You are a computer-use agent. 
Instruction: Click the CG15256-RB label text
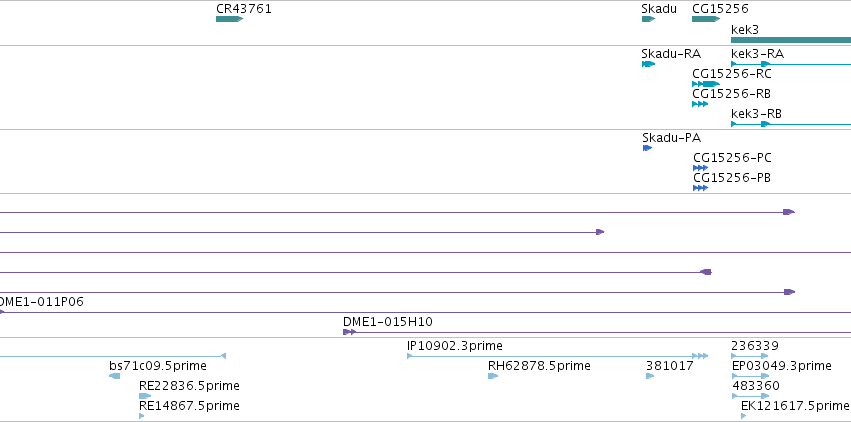tap(732, 94)
